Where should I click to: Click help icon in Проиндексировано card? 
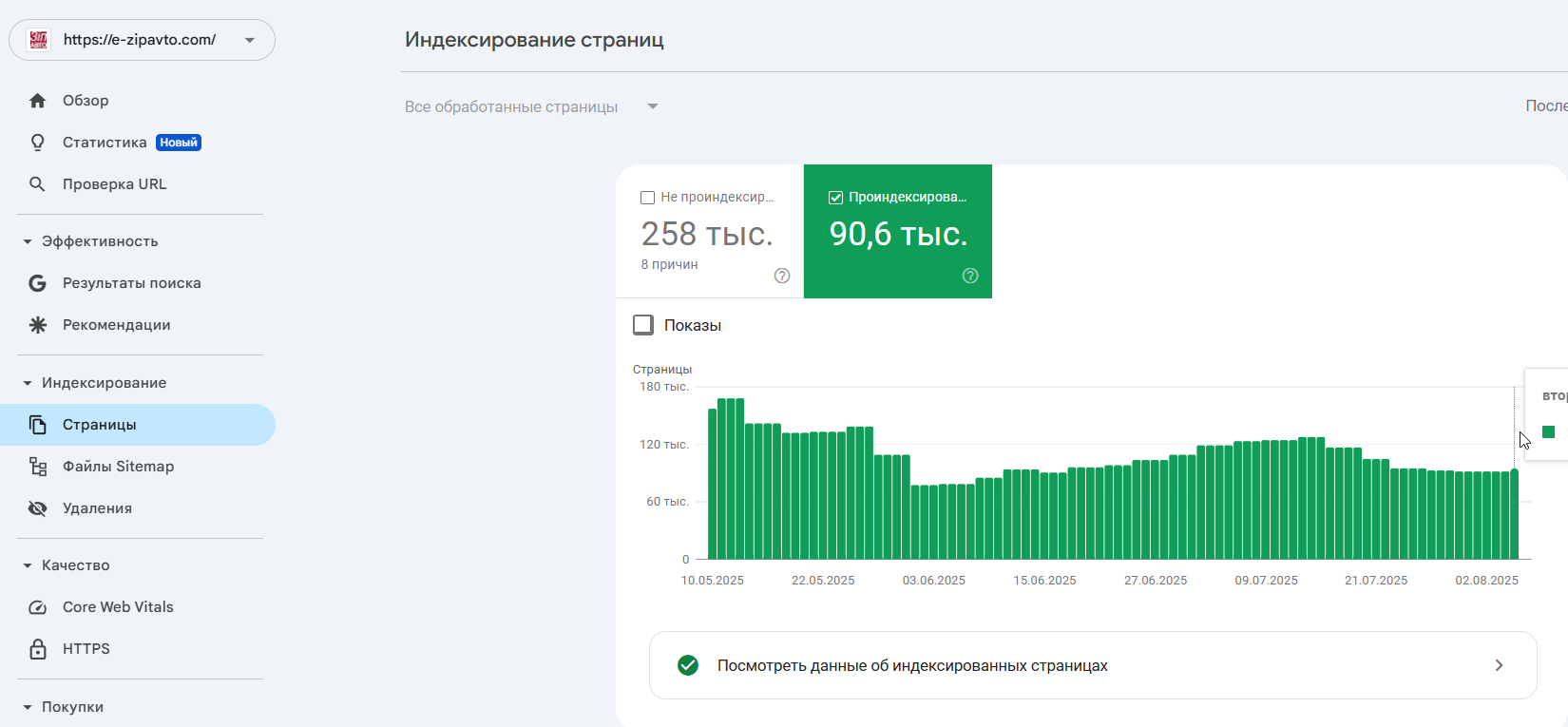pyautogui.click(x=970, y=276)
